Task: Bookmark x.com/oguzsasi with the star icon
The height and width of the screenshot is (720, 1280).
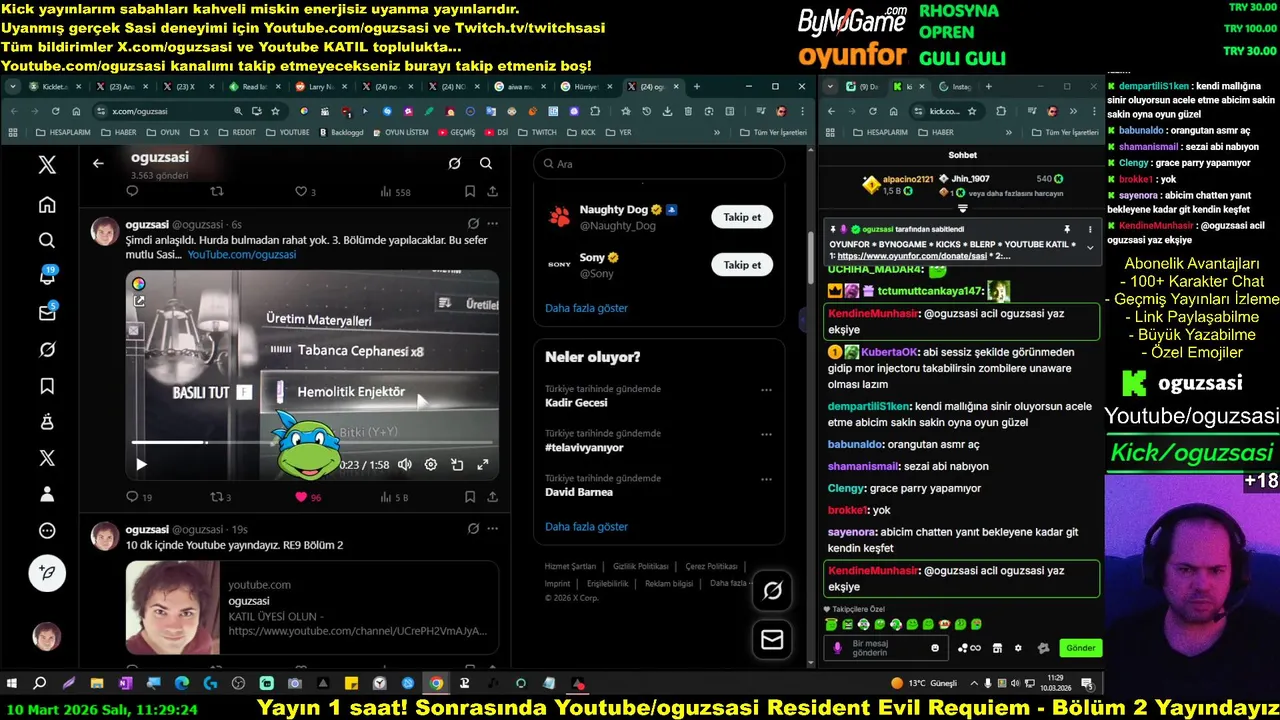Action: pyautogui.click(x=275, y=111)
